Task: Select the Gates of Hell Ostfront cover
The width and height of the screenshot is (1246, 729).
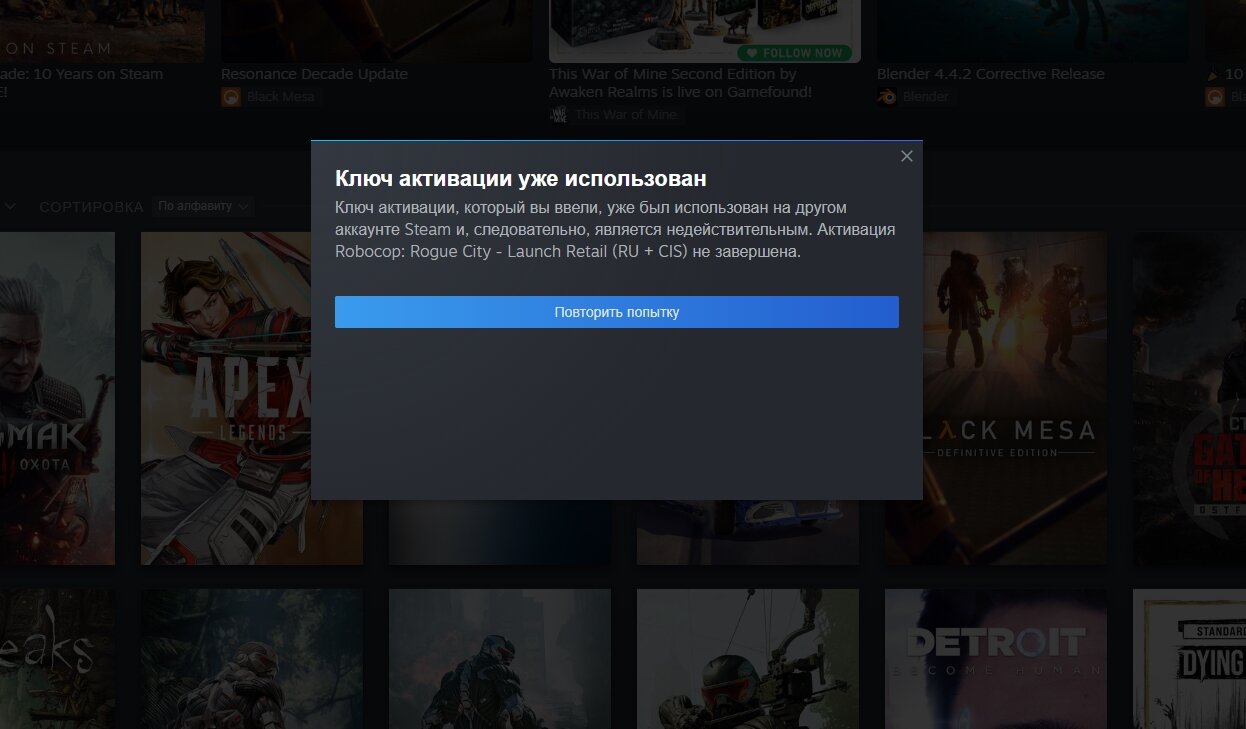Action: 1189,398
